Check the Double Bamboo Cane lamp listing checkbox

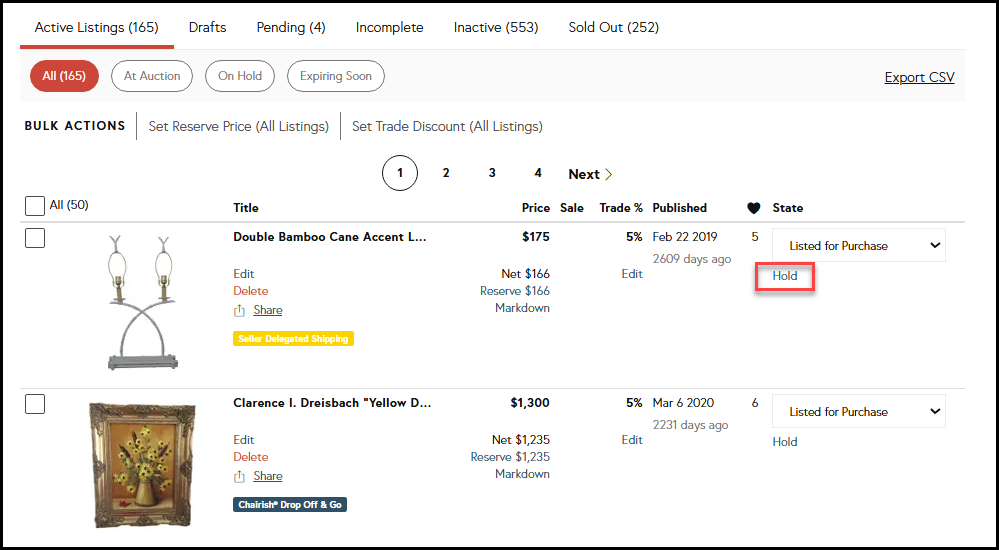(x=35, y=238)
